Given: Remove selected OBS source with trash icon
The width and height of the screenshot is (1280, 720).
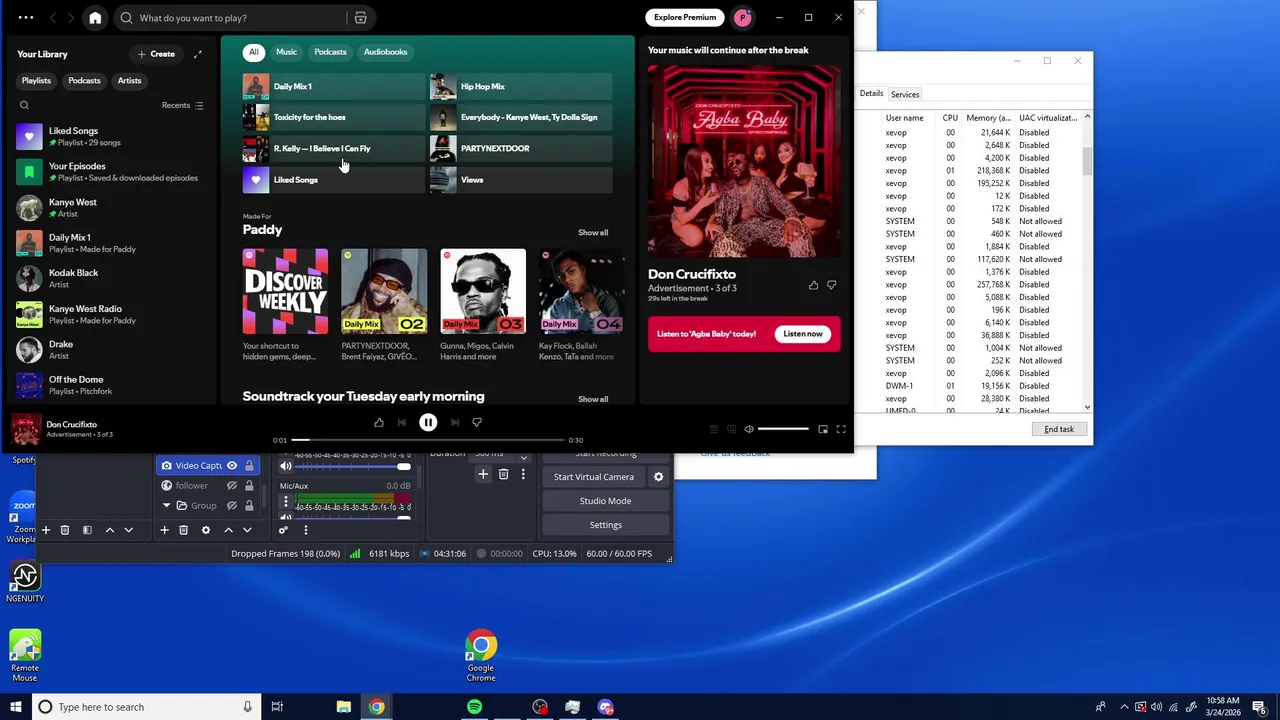Looking at the screenshot, I should point(183,530).
